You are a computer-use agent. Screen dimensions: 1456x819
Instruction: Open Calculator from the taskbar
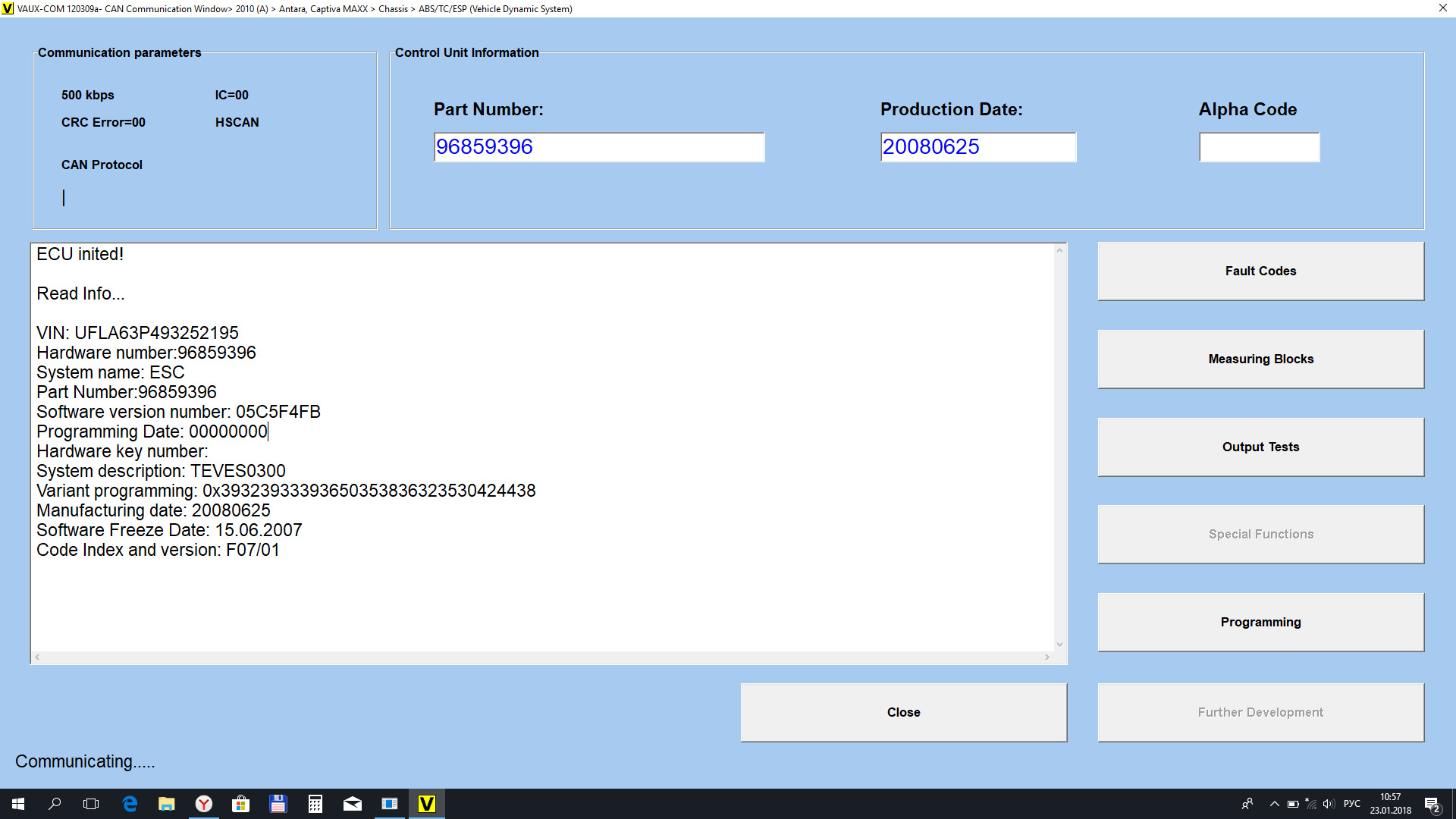315,804
